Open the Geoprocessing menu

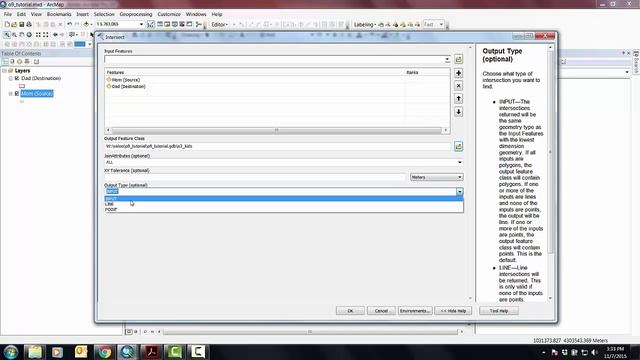click(136, 14)
